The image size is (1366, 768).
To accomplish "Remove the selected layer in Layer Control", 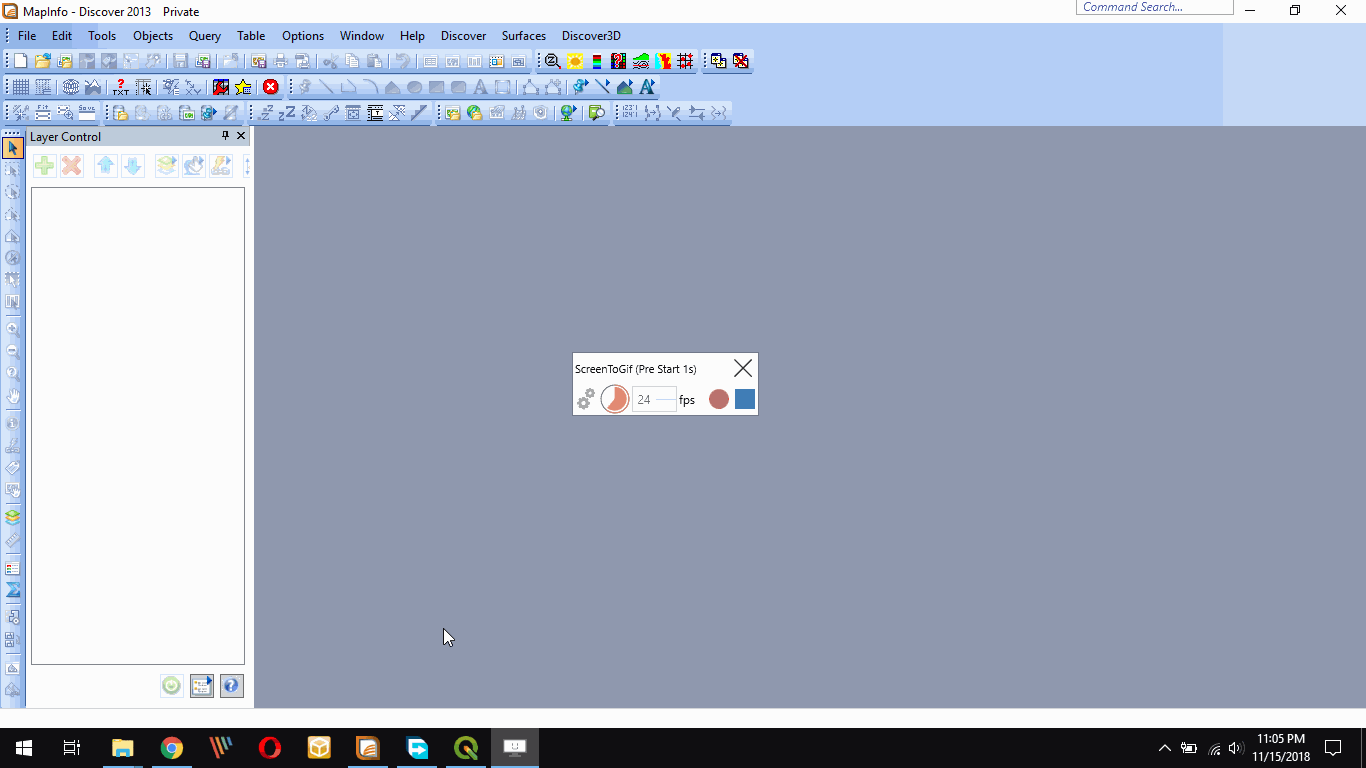I will [71, 166].
